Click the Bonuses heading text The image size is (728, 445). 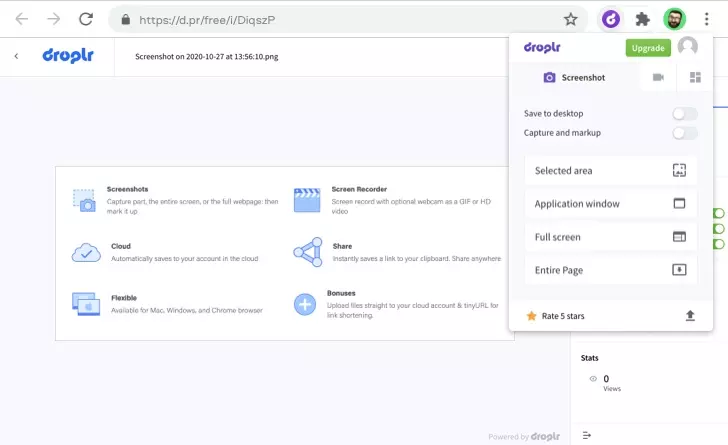tap(341, 293)
